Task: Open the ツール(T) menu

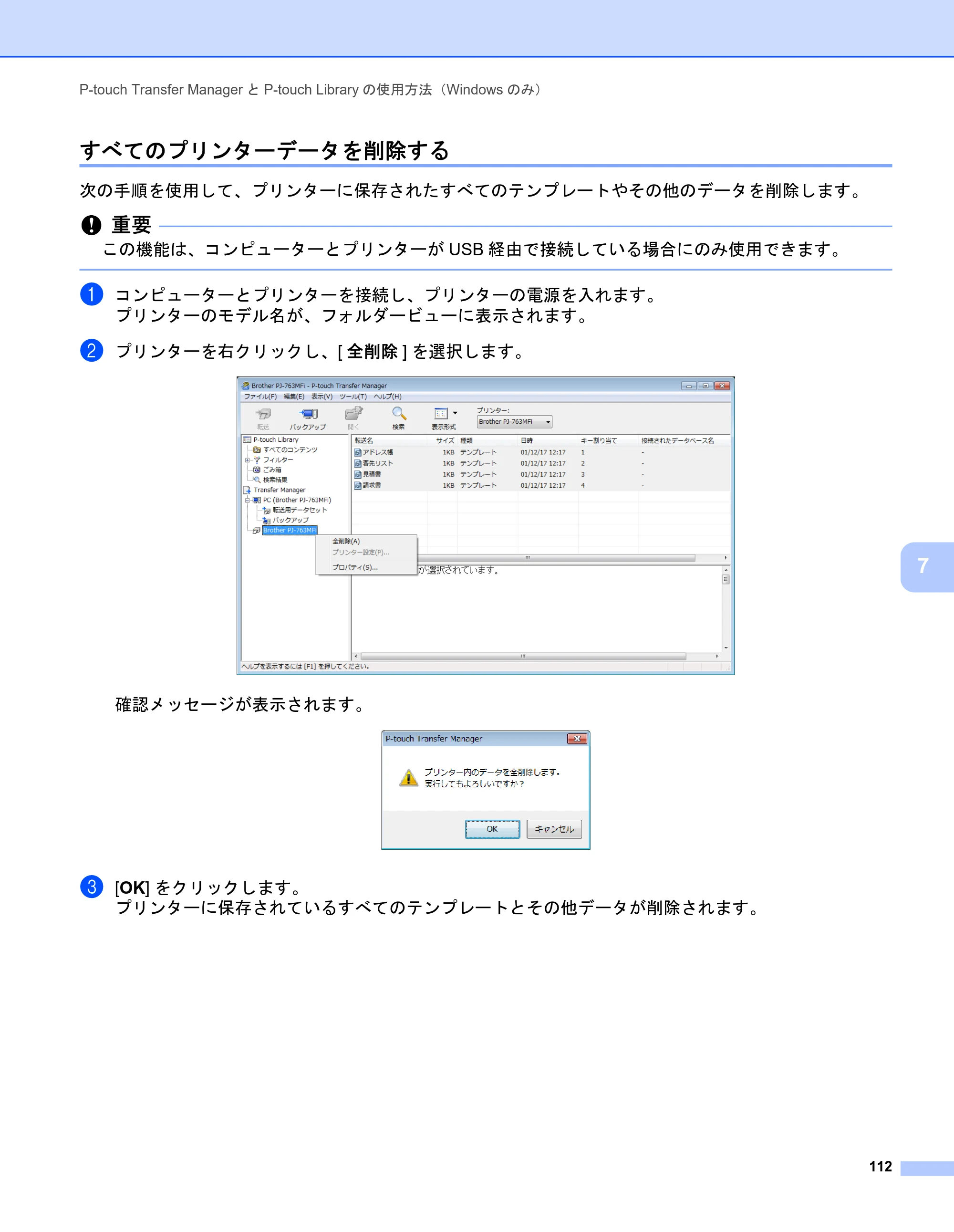Action: [x=353, y=397]
